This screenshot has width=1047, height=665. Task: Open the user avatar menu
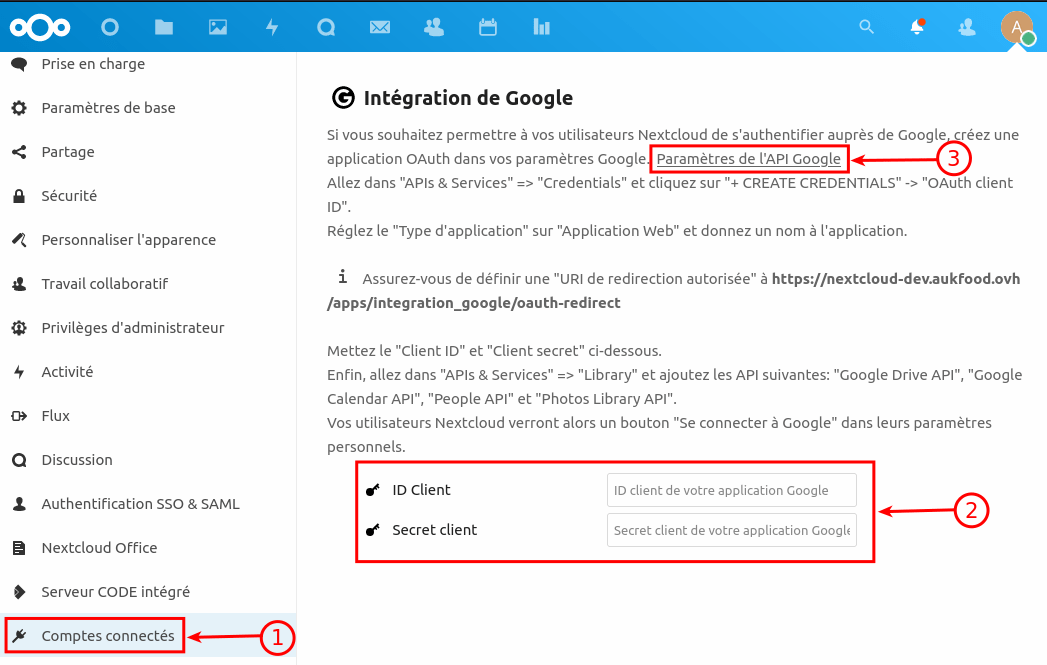coord(1017,27)
